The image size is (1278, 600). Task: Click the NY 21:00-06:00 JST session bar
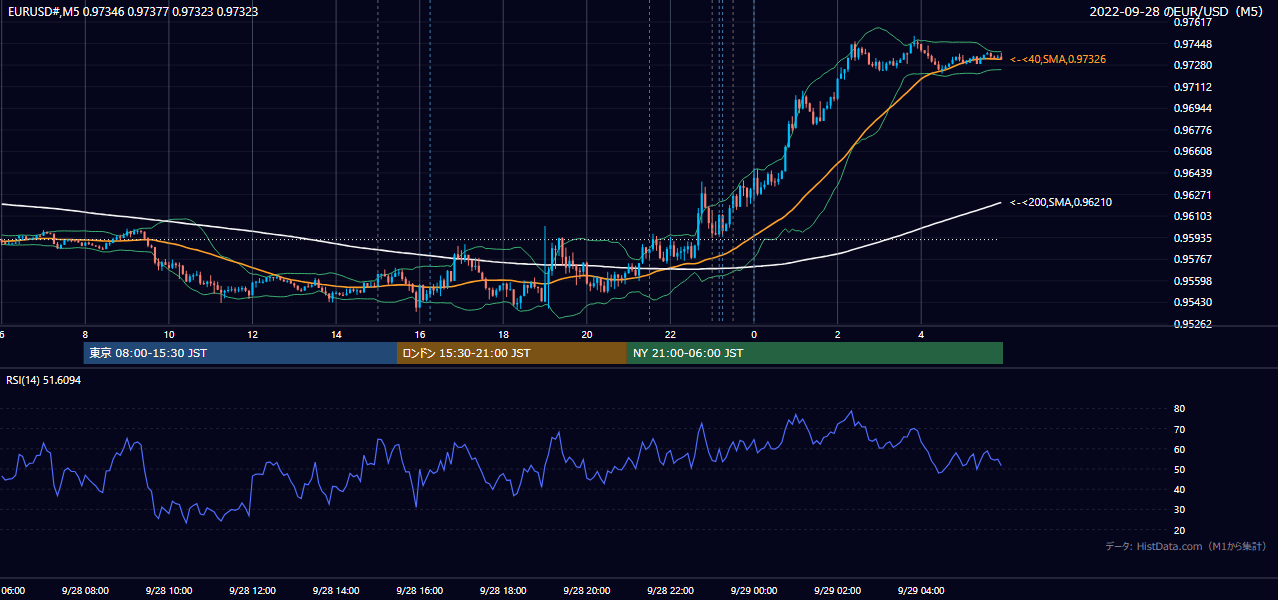[815, 353]
